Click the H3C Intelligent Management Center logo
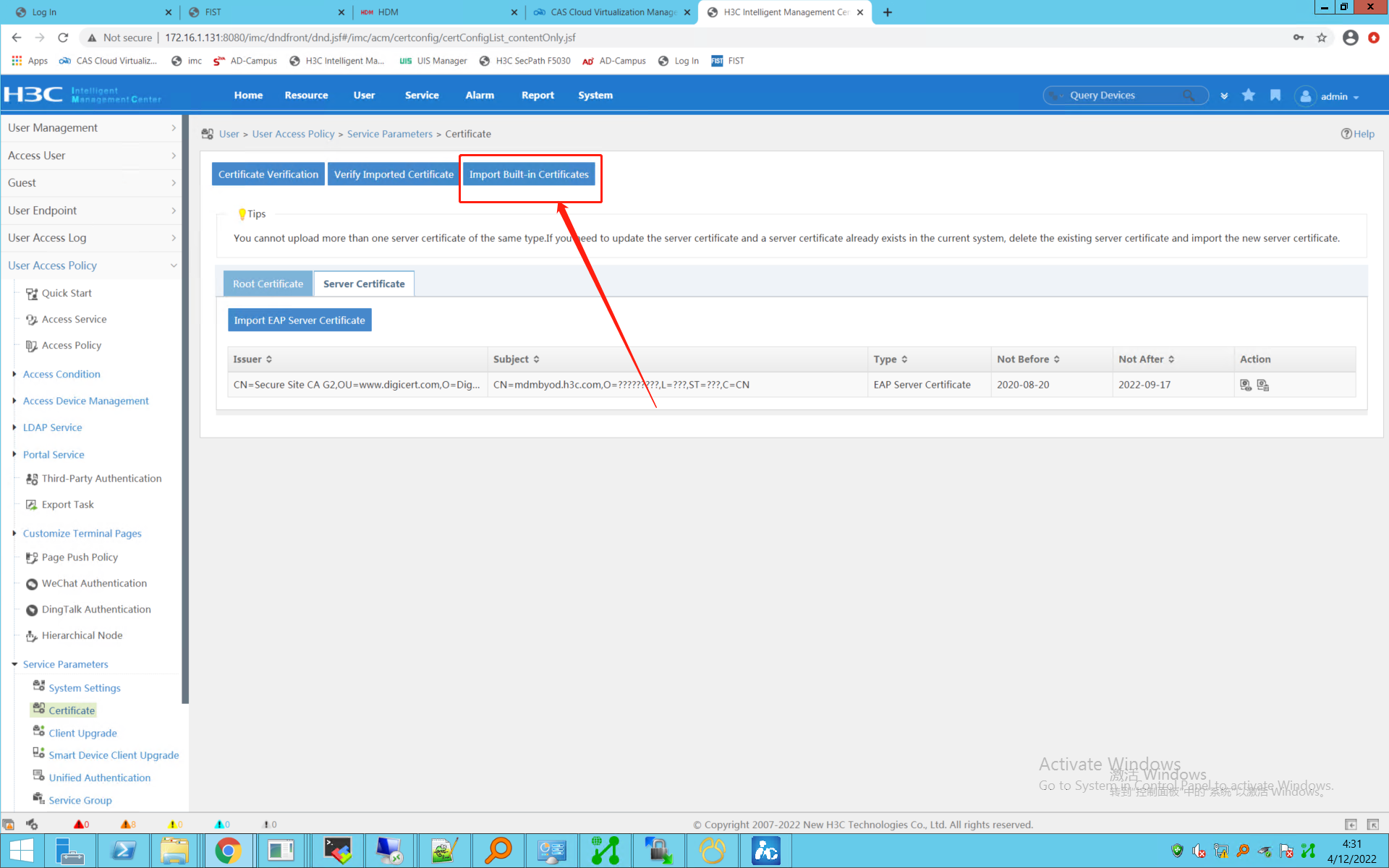This screenshot has height=868, width=1389. pyautogui.click(x=82, y=93)
